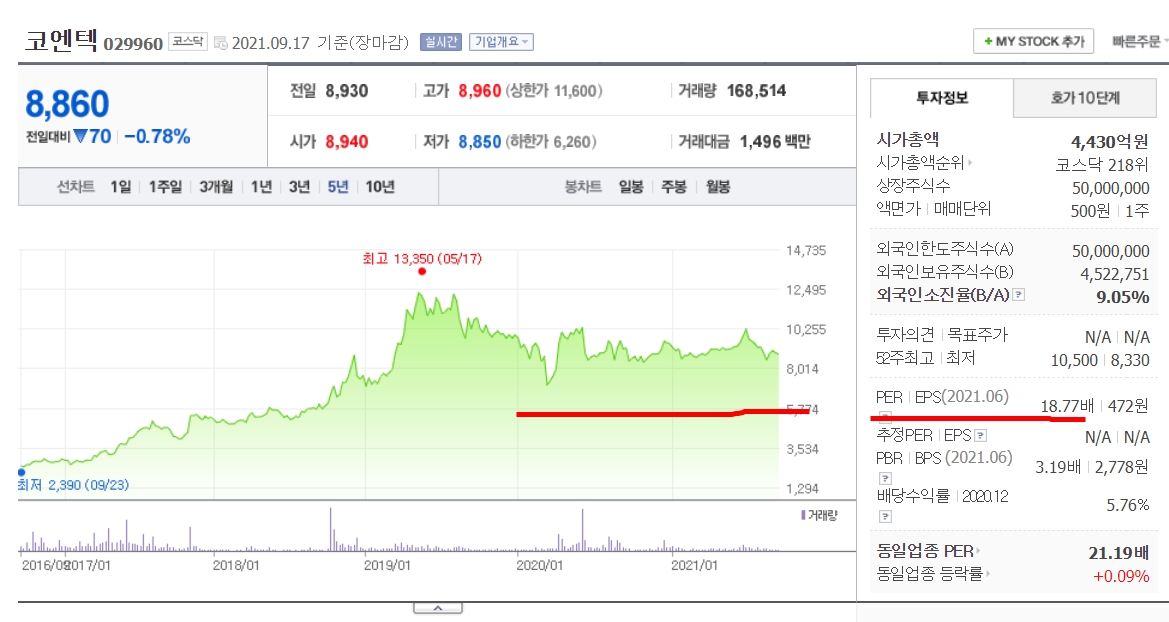Click help icon under PER EPS(2021.06)

click(x=885, y=416)
